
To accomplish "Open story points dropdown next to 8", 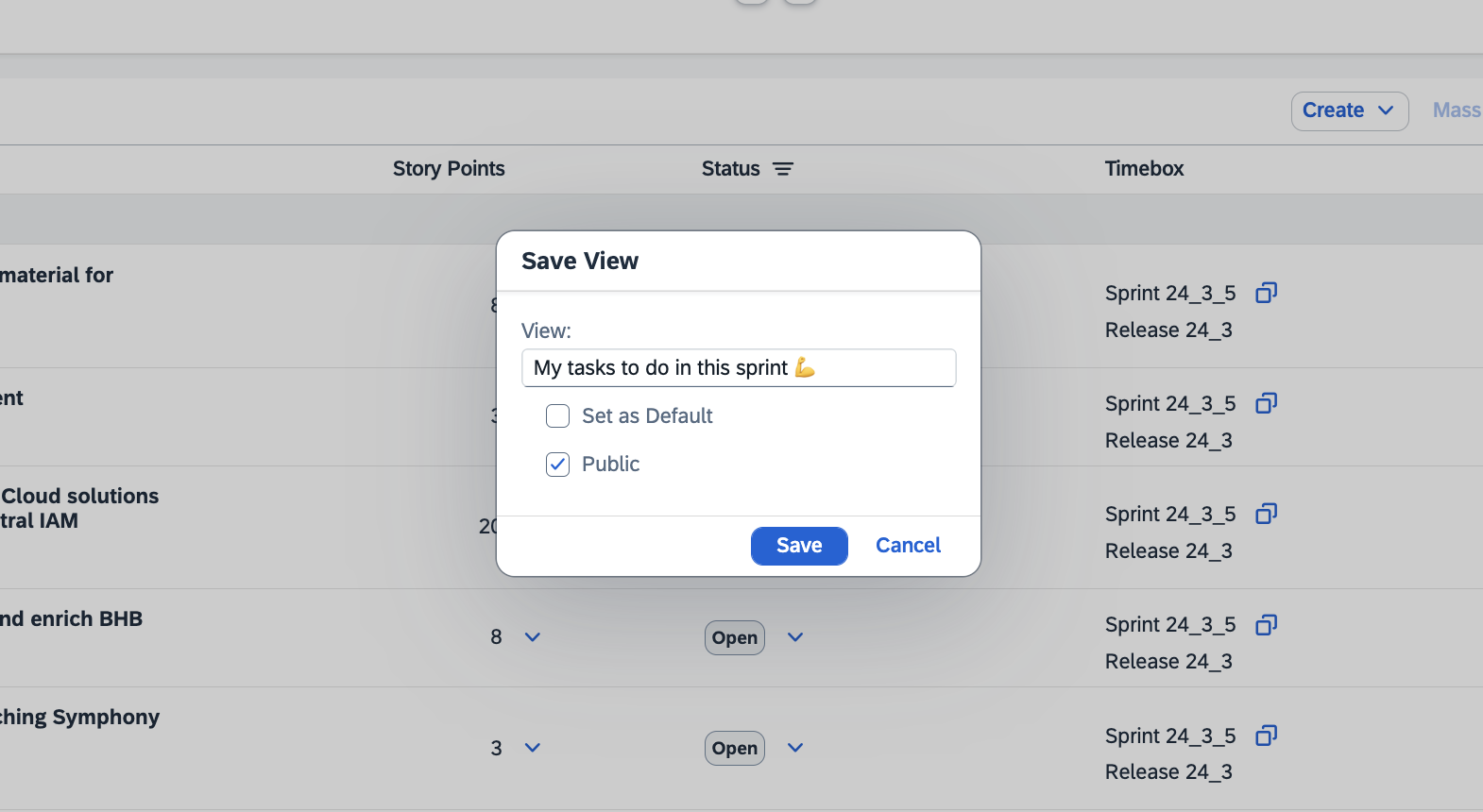I will tap(533, 637).
